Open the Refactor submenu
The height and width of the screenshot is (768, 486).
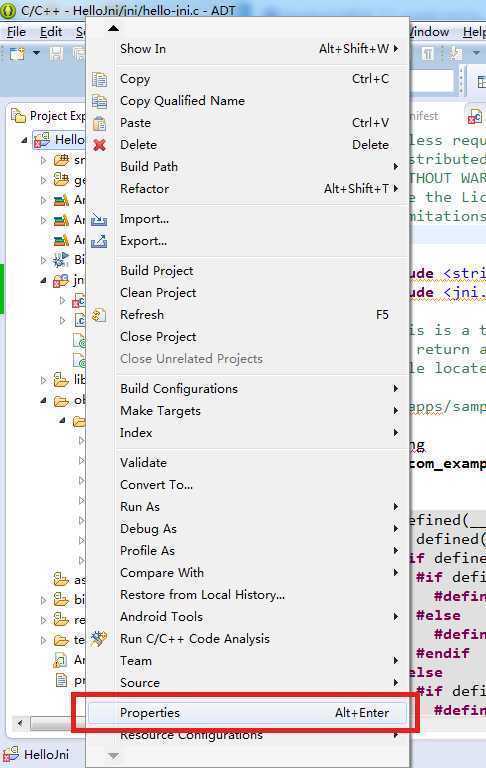(x=248, y=189)
